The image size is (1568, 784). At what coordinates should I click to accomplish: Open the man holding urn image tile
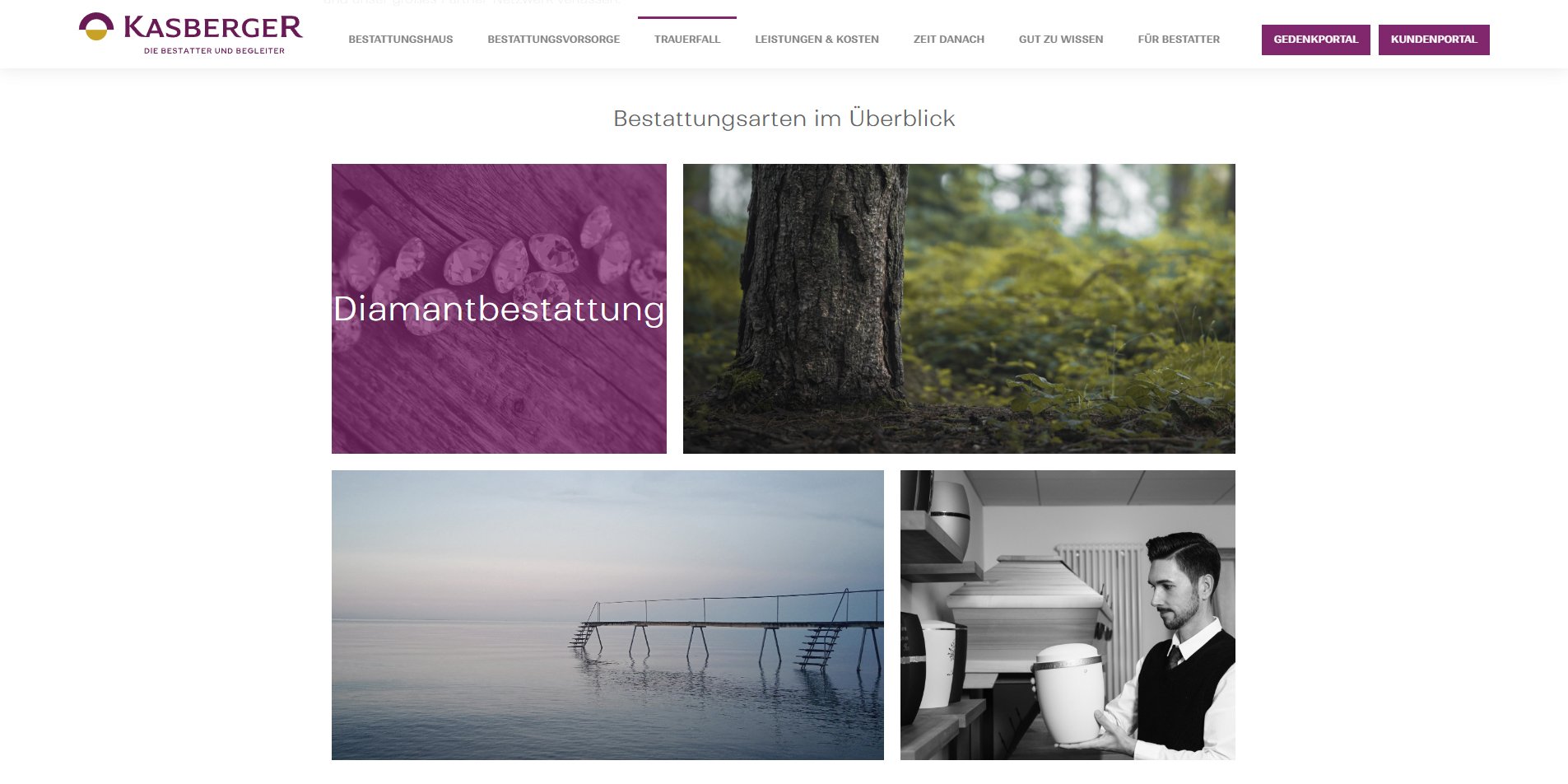[1068, 615]
